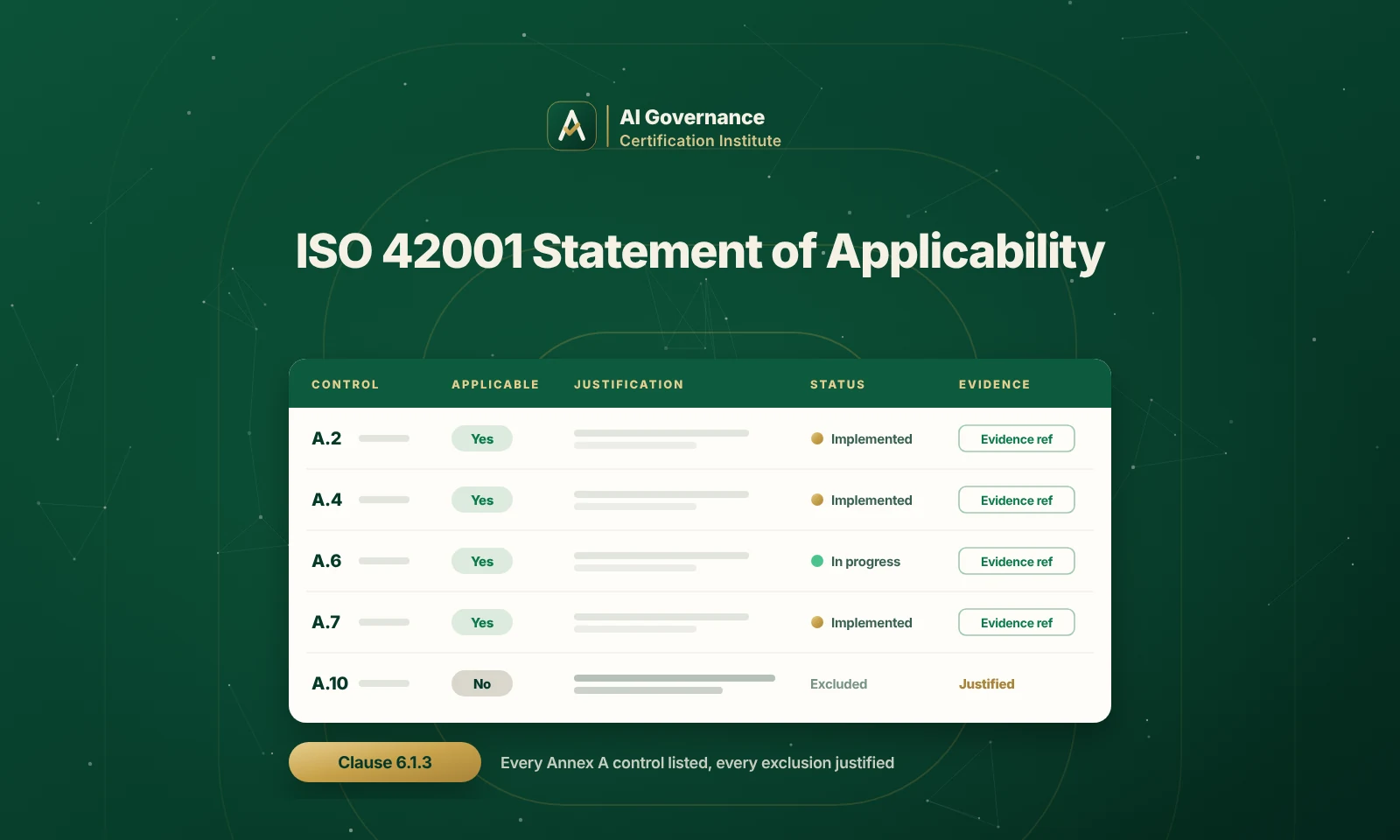
Task: Click the AI Governance title text
Action: (691, 117)
